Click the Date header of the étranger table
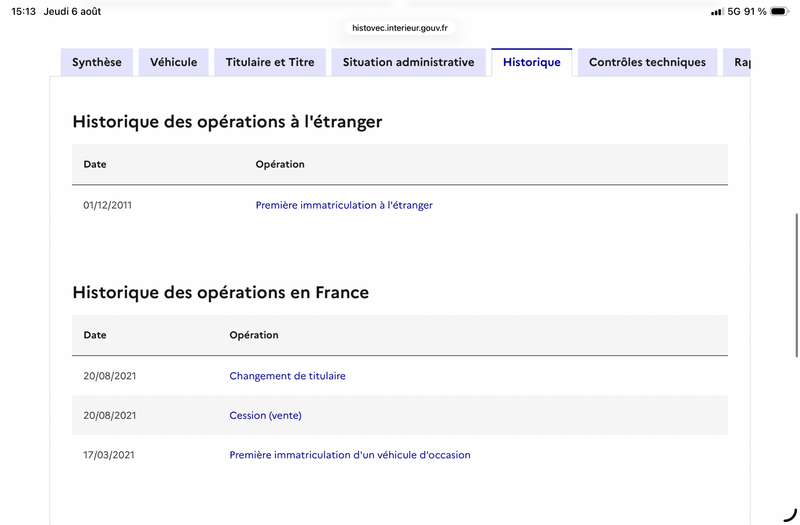Viewport: 800px width, 525px height. [95, 164]
